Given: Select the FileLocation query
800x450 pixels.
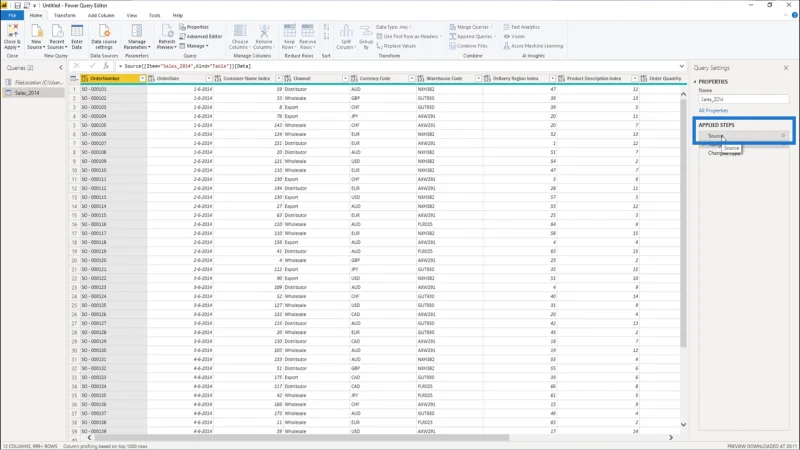Looking at the screenshot, I should (33, 82).
